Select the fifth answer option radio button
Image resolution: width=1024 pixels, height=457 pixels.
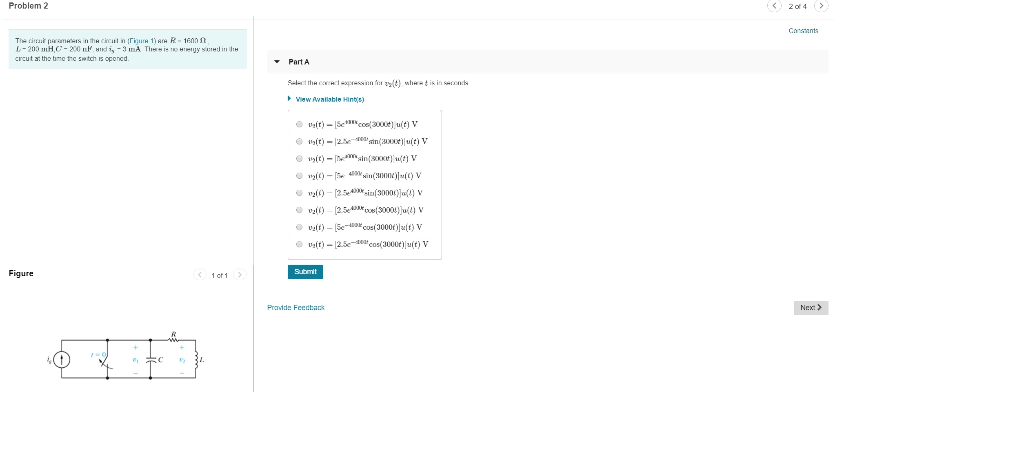(299, 193)
